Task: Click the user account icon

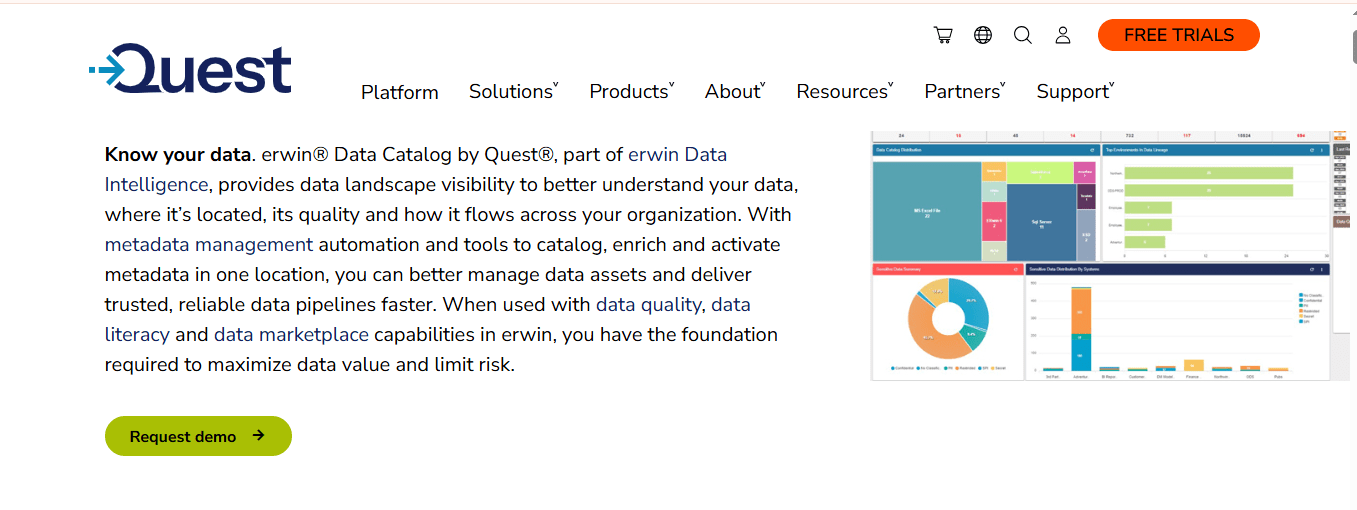Action: pos(1063,35)
